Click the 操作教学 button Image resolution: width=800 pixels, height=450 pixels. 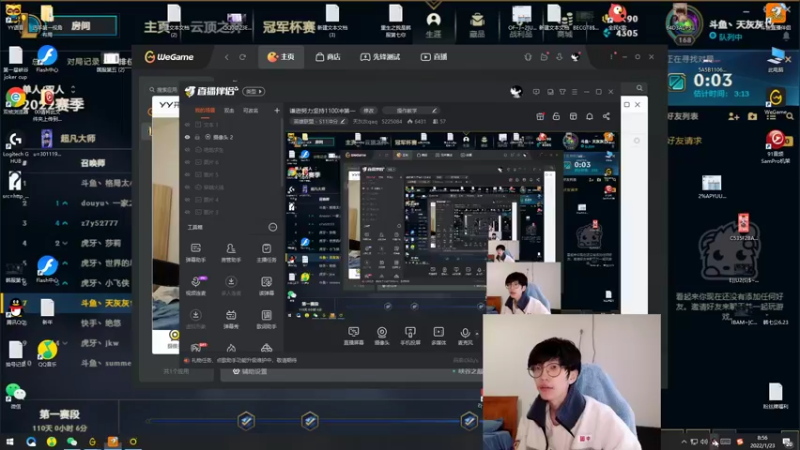pos(410,110)
